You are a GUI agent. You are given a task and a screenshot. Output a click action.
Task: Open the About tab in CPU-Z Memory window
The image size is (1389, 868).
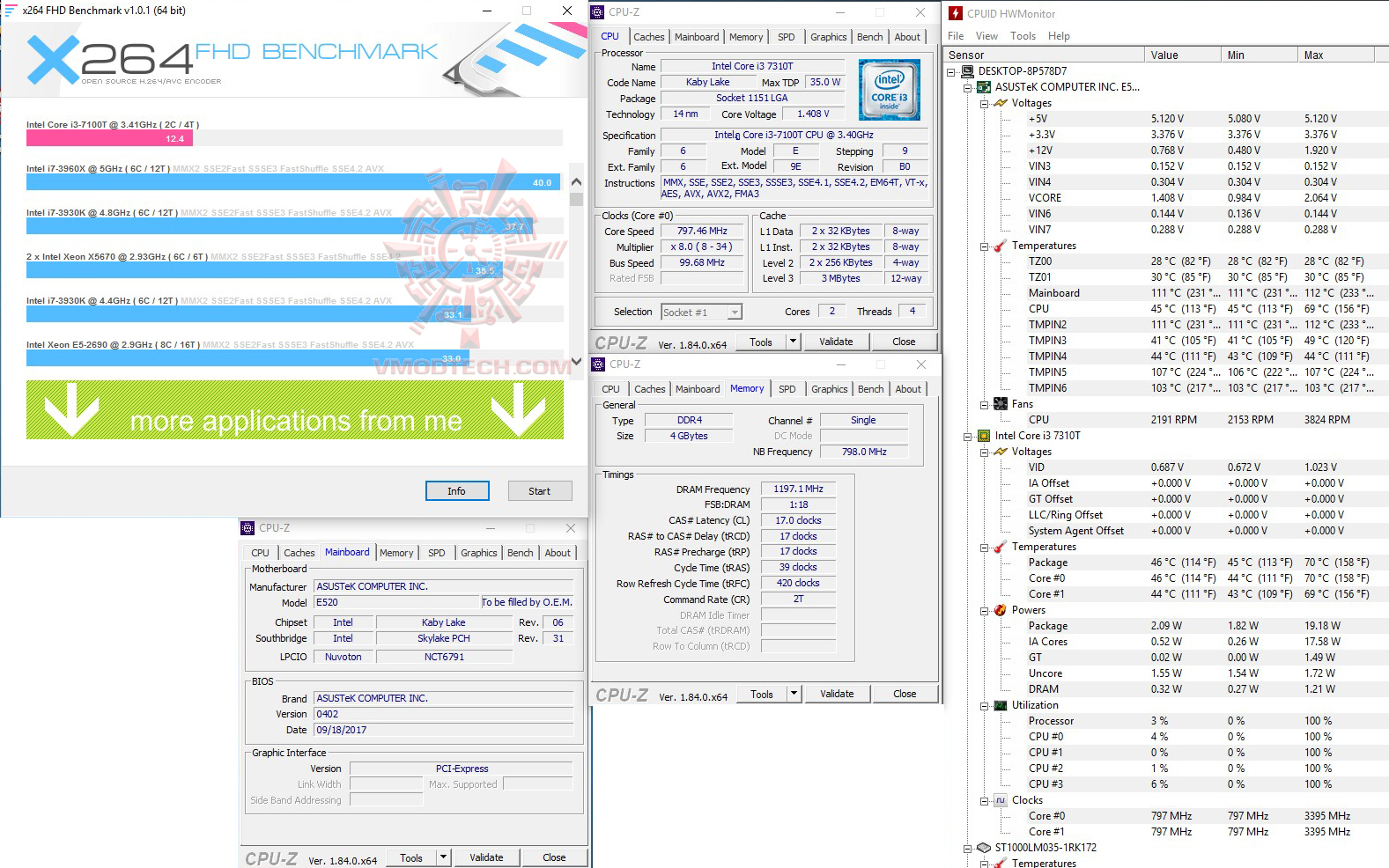click(908, 389)
